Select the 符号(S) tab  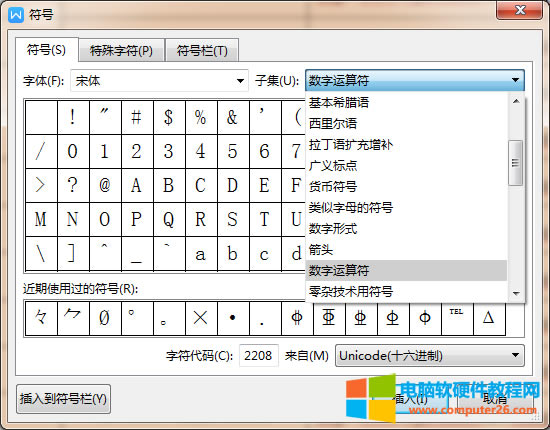(x=47, y=50)
